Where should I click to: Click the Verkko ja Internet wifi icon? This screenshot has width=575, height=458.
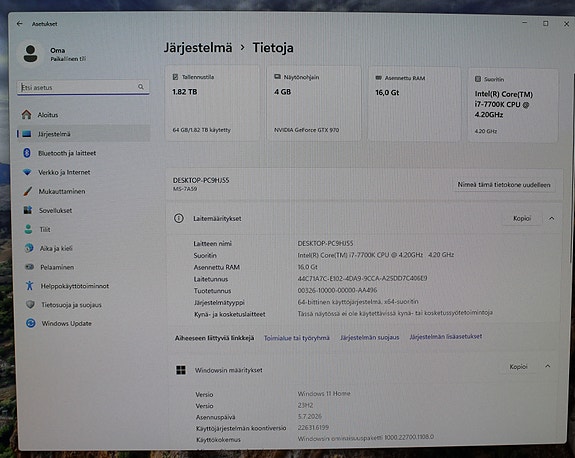[x=27, y=172]
